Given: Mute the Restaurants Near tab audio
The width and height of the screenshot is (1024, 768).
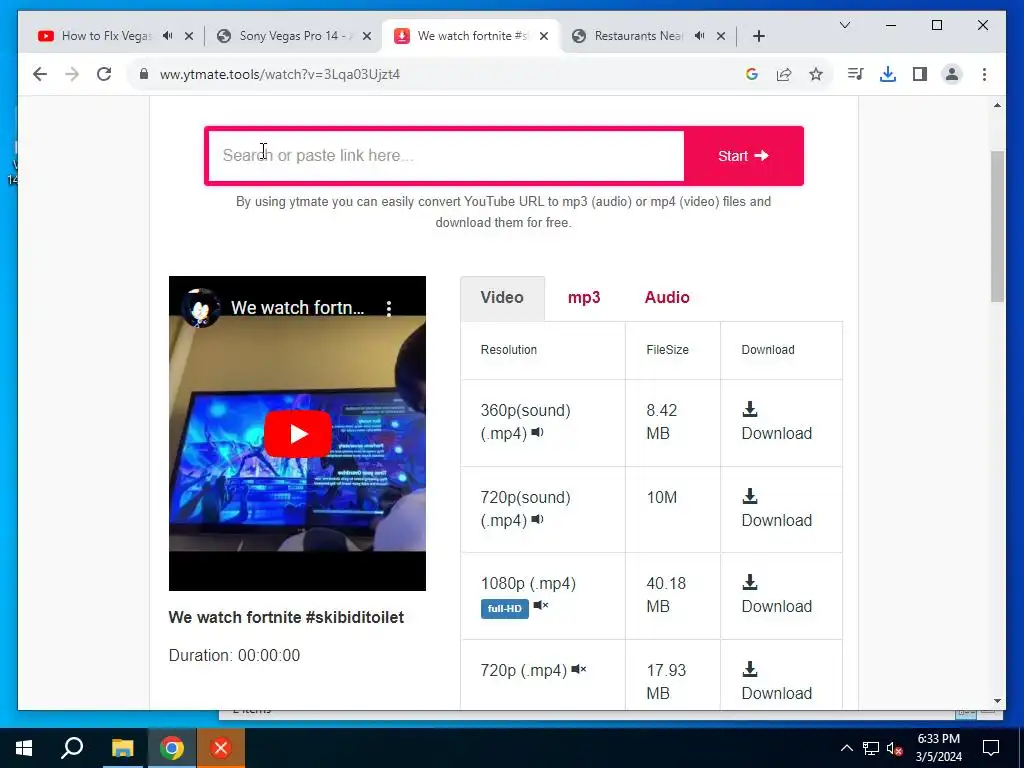Looking at the screenshot, I should pos(699,36).
